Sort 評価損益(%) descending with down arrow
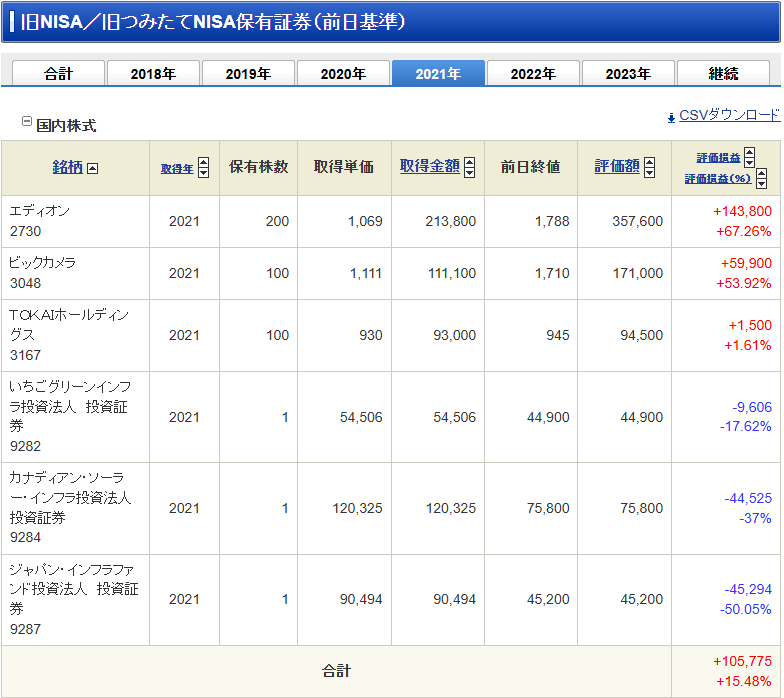The width and height of the screenshot is (784, 698). tap(762, 183)
